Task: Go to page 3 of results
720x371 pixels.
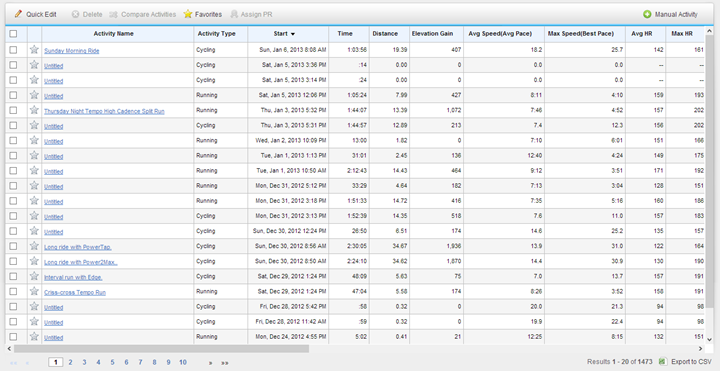Action: 84,362
